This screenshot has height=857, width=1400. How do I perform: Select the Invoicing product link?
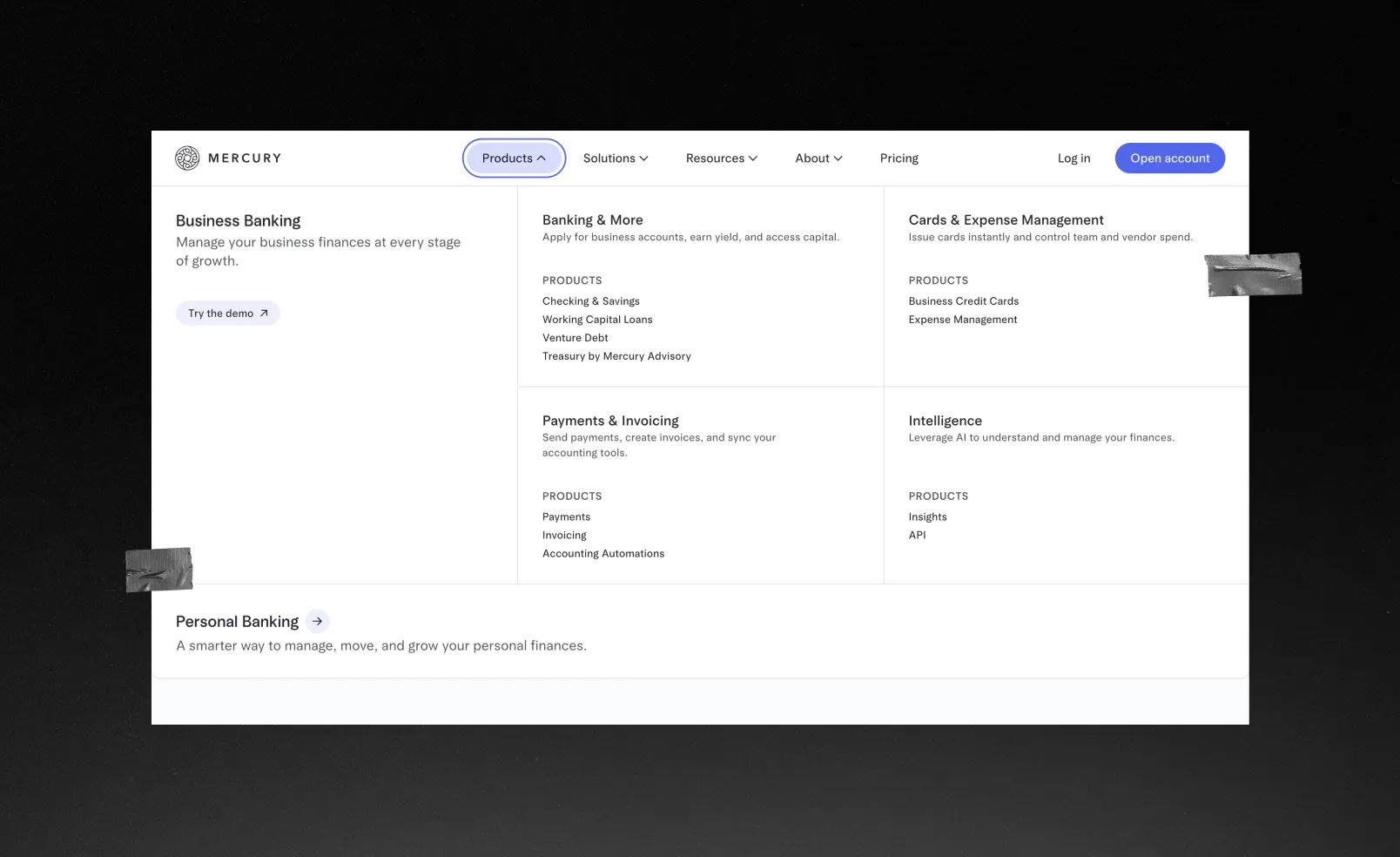click(x=564, y=536)
